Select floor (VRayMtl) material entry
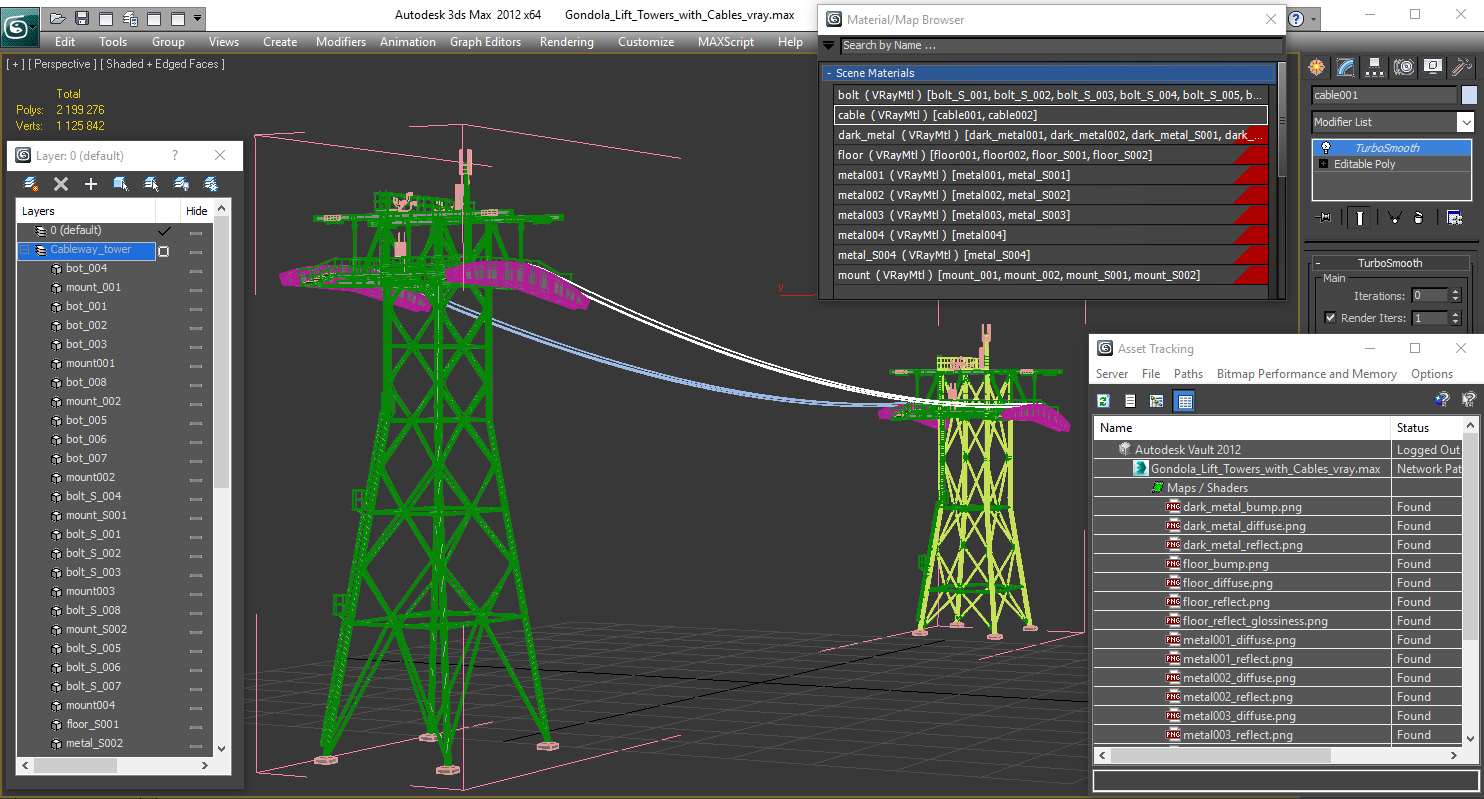 pos(1050,155)
